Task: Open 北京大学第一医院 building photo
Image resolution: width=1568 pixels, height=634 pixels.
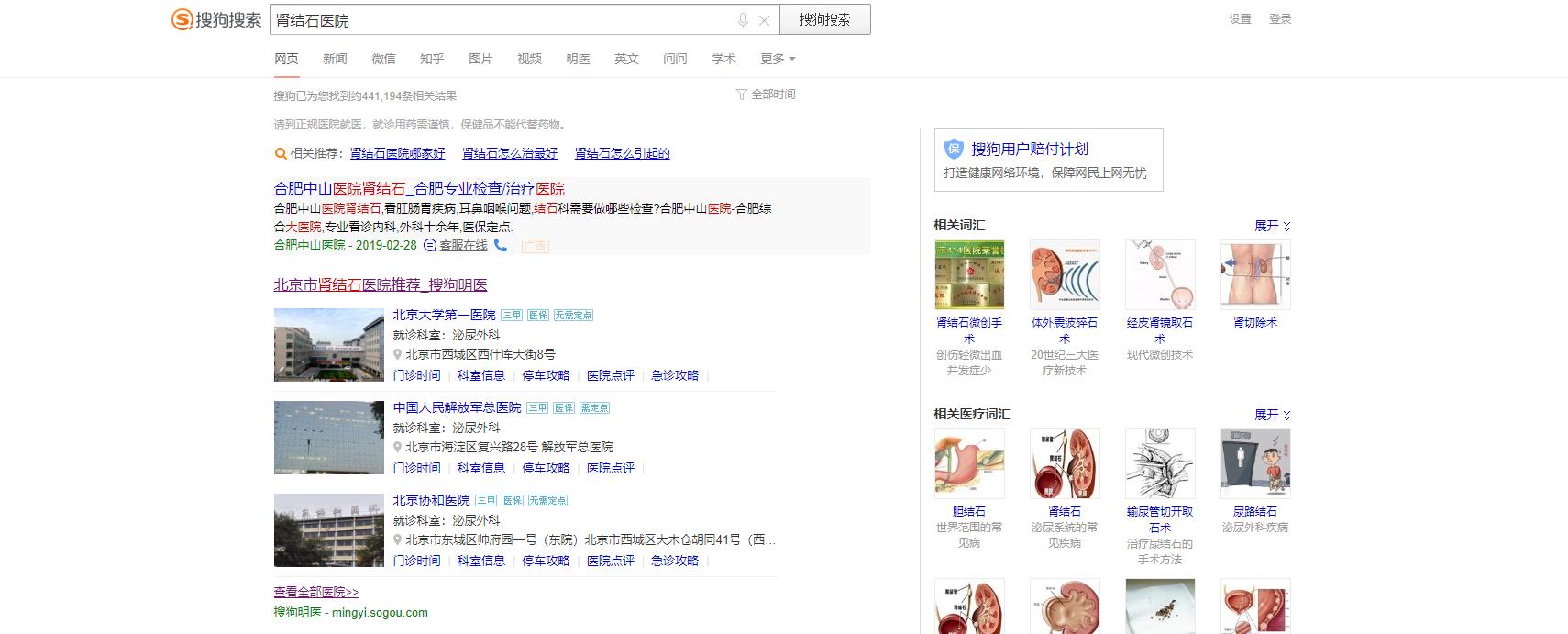Action: tap(329, 345)
